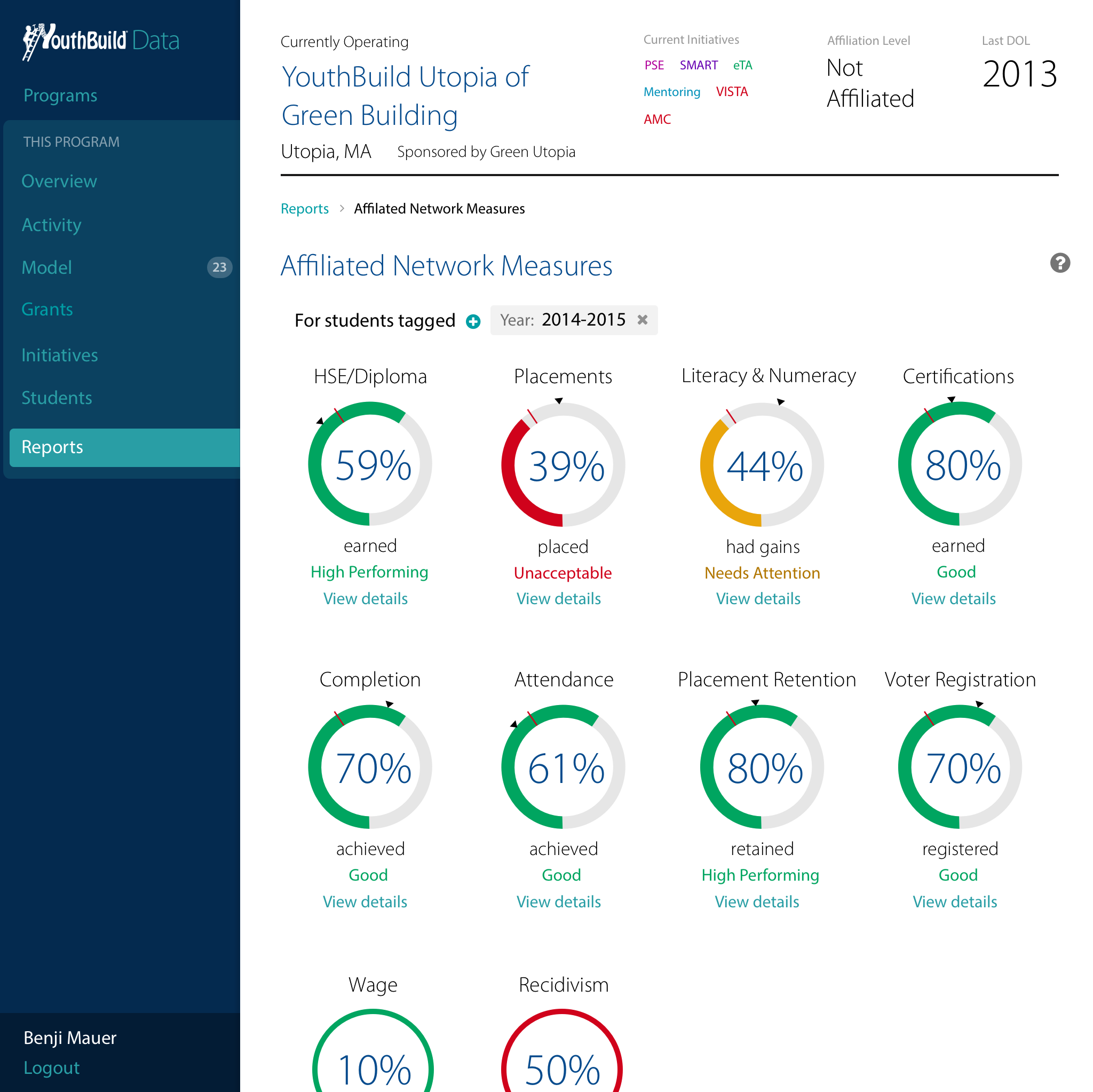Open the Grants section
This screenshot has height=1092, width=1093.
[x=47, y=310]
